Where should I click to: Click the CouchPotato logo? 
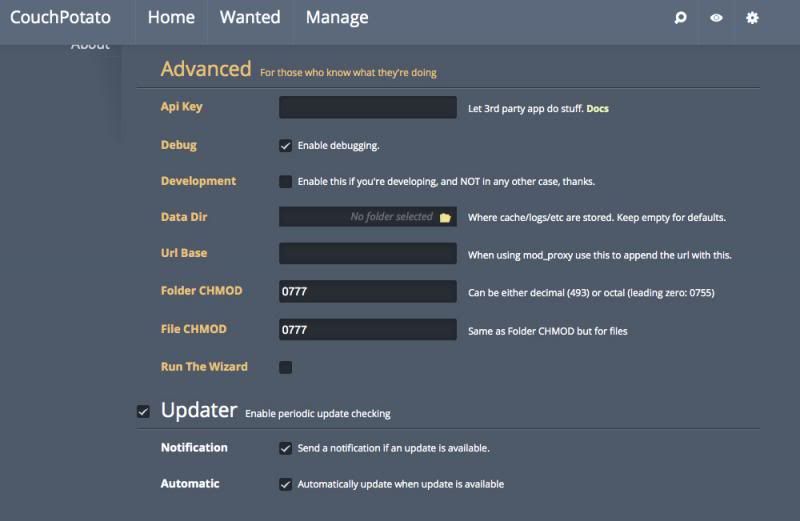[x=60, y=17]
